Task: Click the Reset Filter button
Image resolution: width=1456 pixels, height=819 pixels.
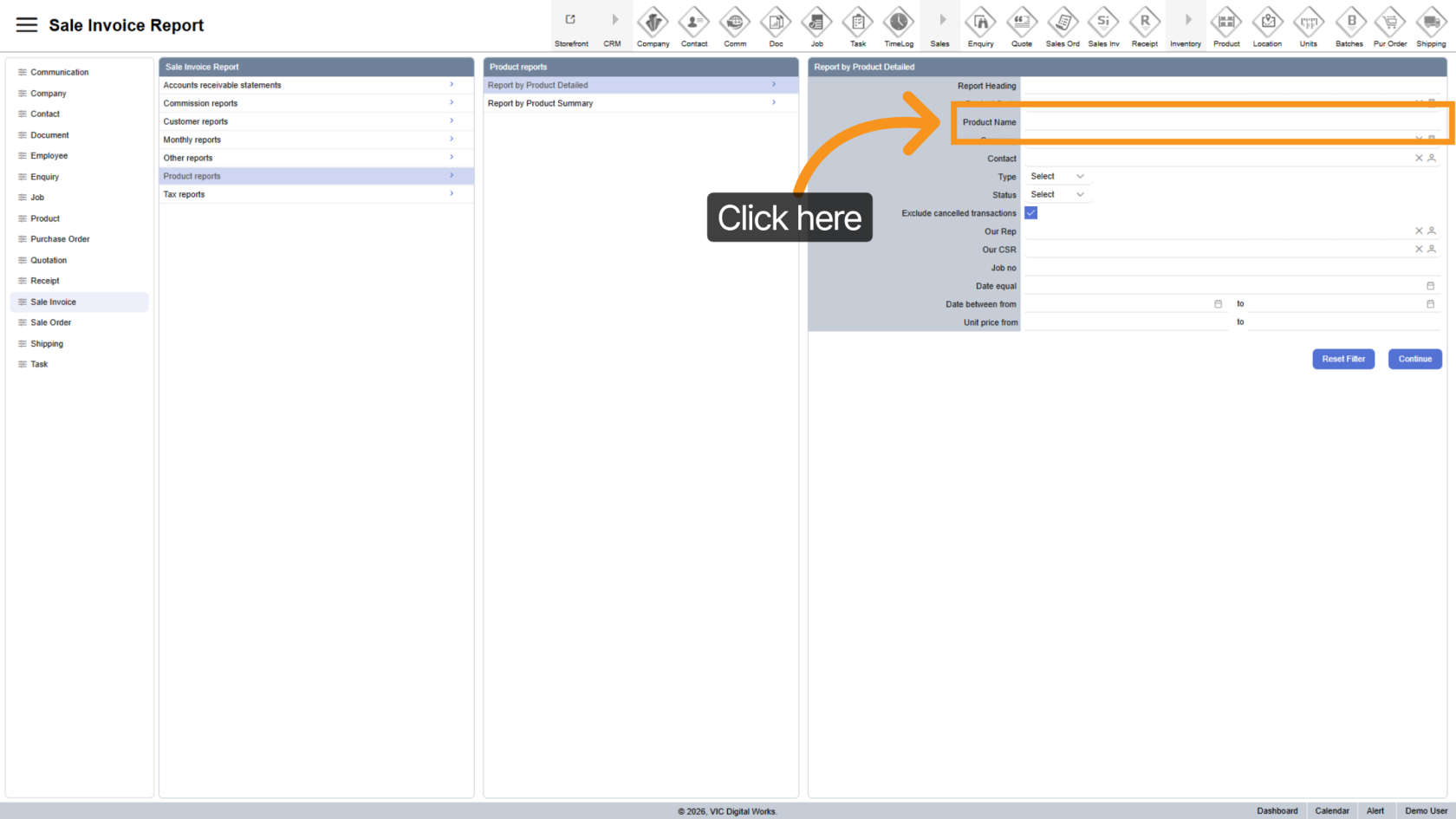Action: click(x=1342, y=359)
